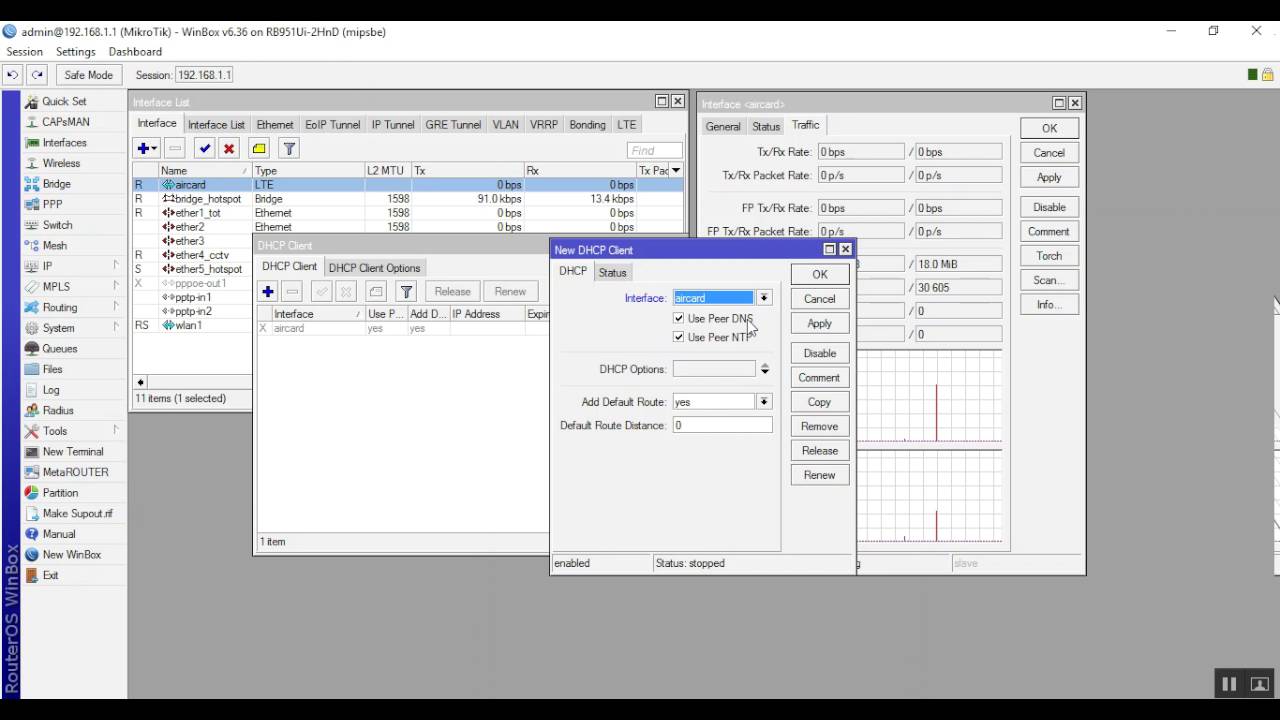1280x720 pixels.
Task: Click Exit in the sidebar
Action: tap(50, 575)
